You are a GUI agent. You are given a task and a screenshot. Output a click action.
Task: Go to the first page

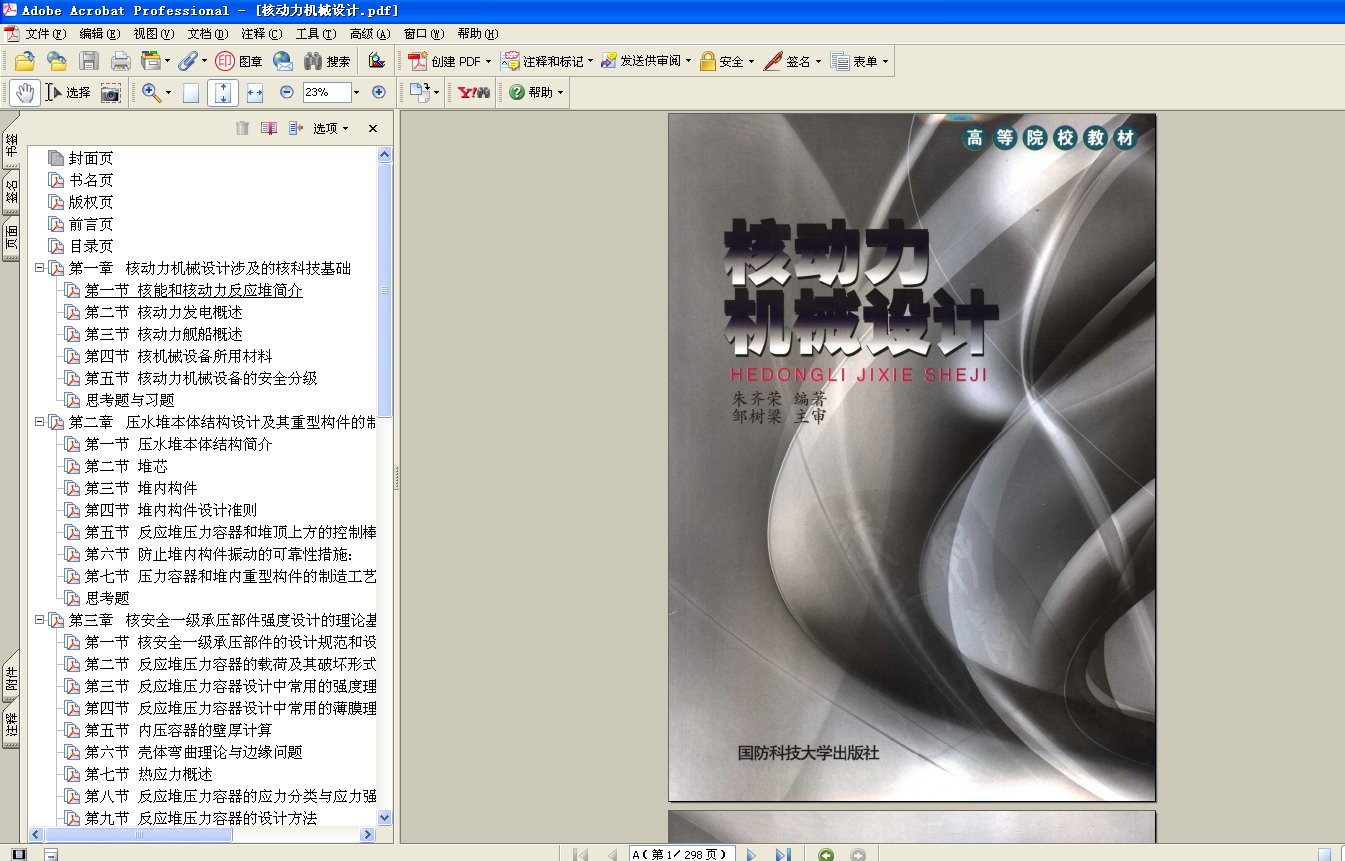[x=580, y=854]
